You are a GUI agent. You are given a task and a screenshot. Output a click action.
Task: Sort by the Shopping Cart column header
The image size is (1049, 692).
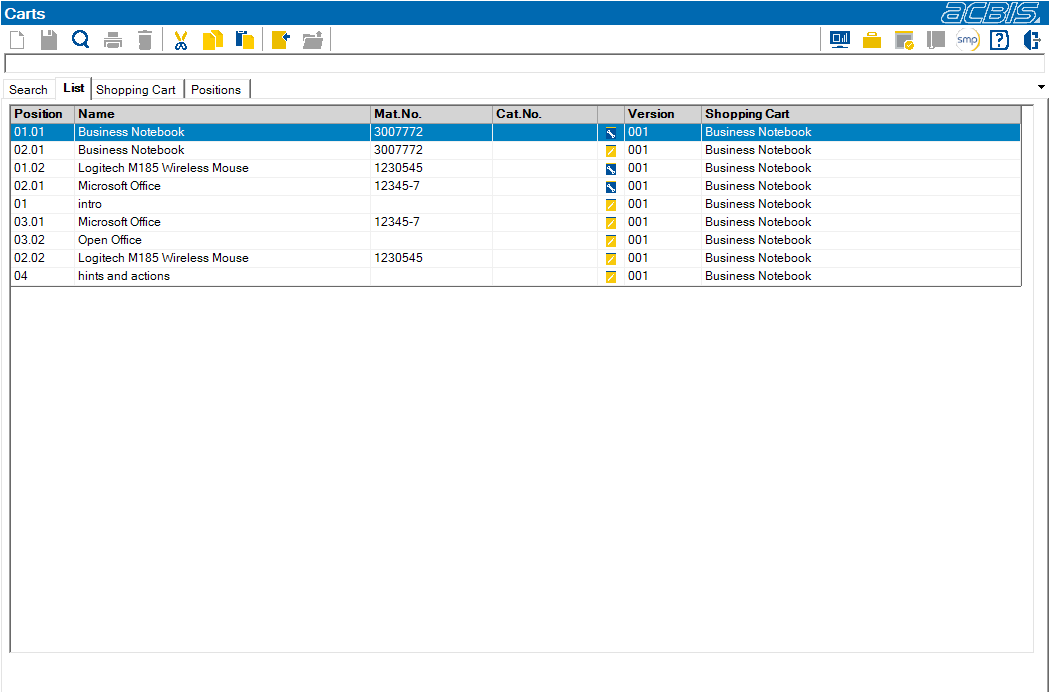click(x=861, y=114)
